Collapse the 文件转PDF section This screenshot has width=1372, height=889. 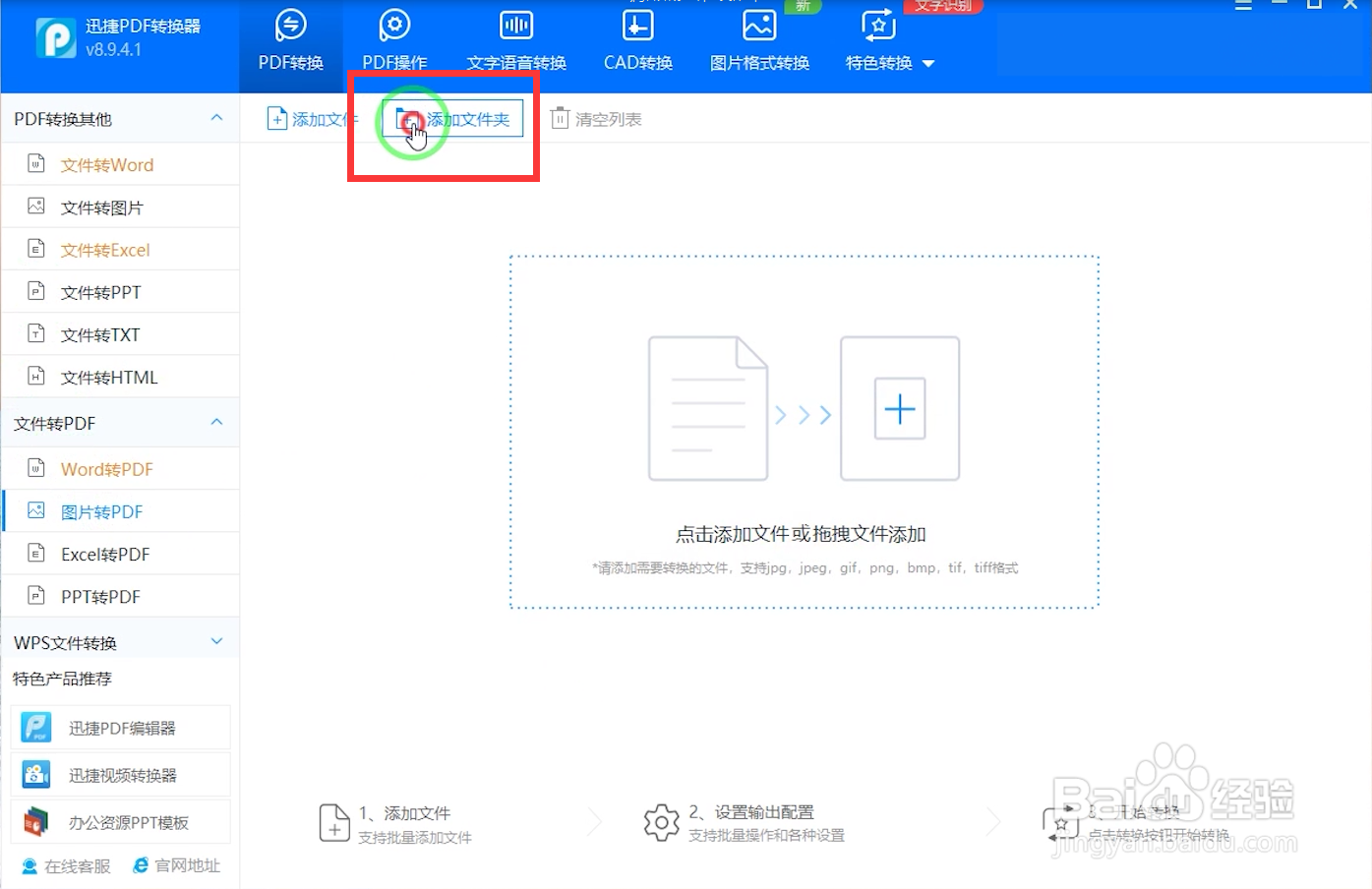click(x=216, y=422)
